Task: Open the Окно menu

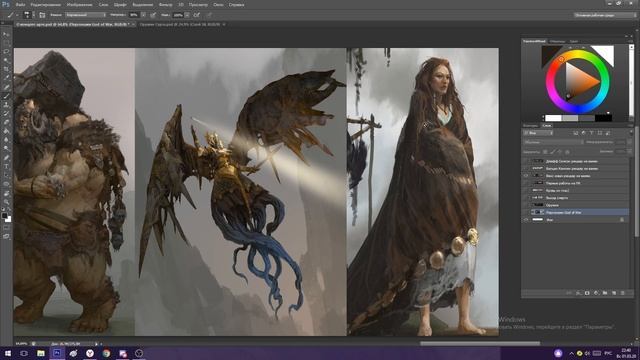Action: (x=218, y=5)
